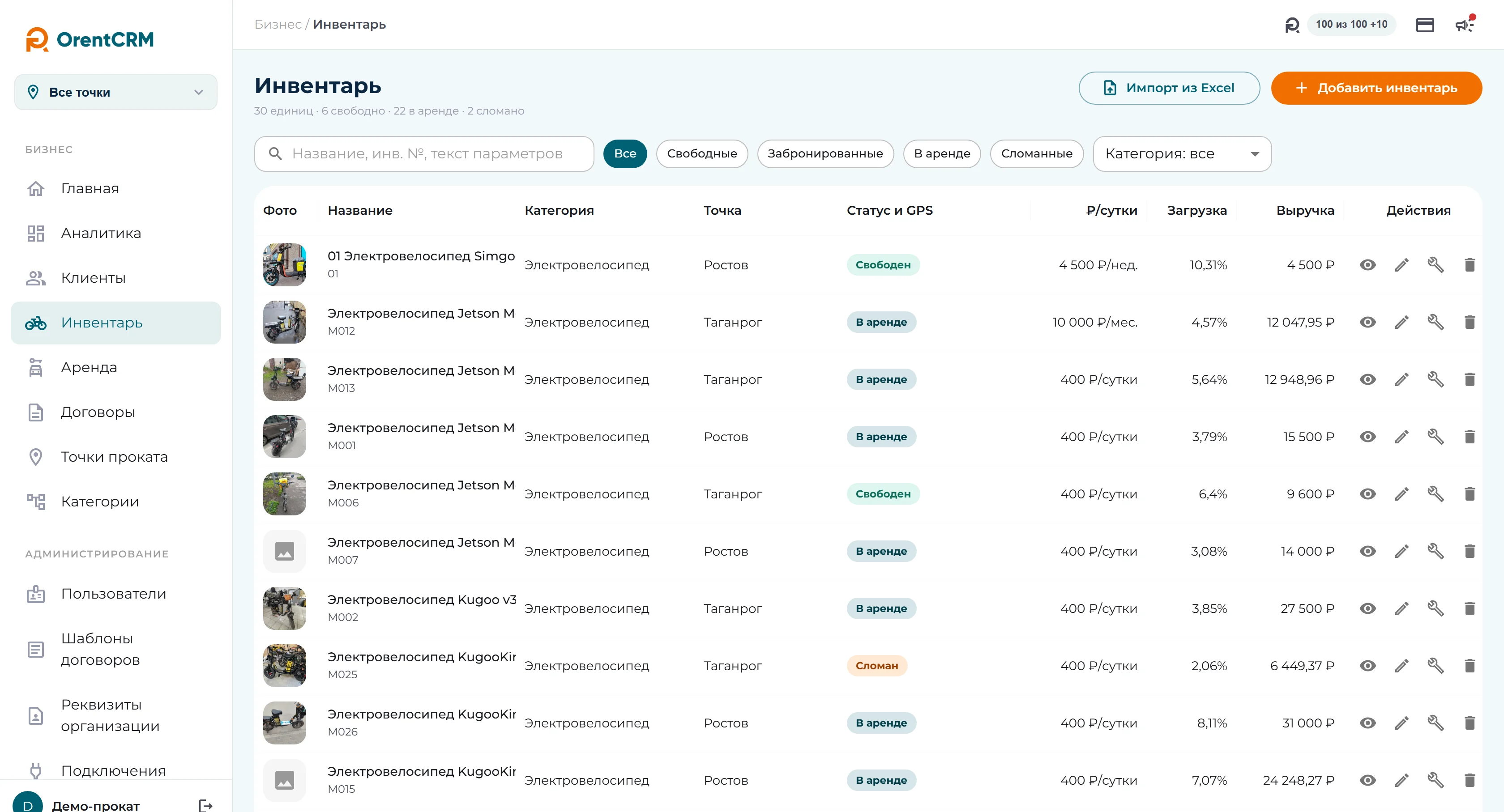Image resolution: width=1504 pixels, height=812 pixels.
Task: Delete the 01 Simgo bike with trash icon
Action: [1470, 265]
